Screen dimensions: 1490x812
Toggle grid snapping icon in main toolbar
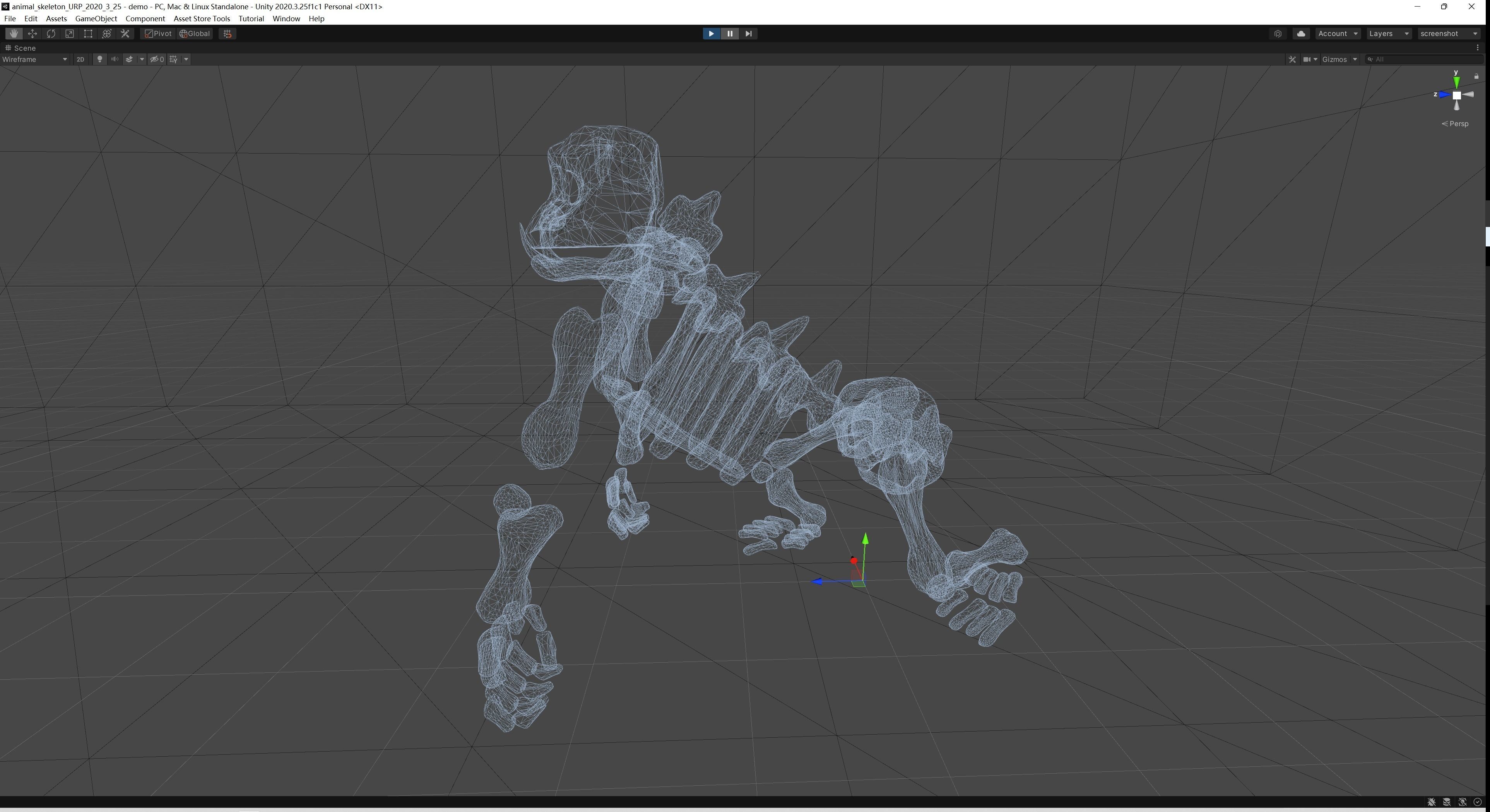coord(228,34)
